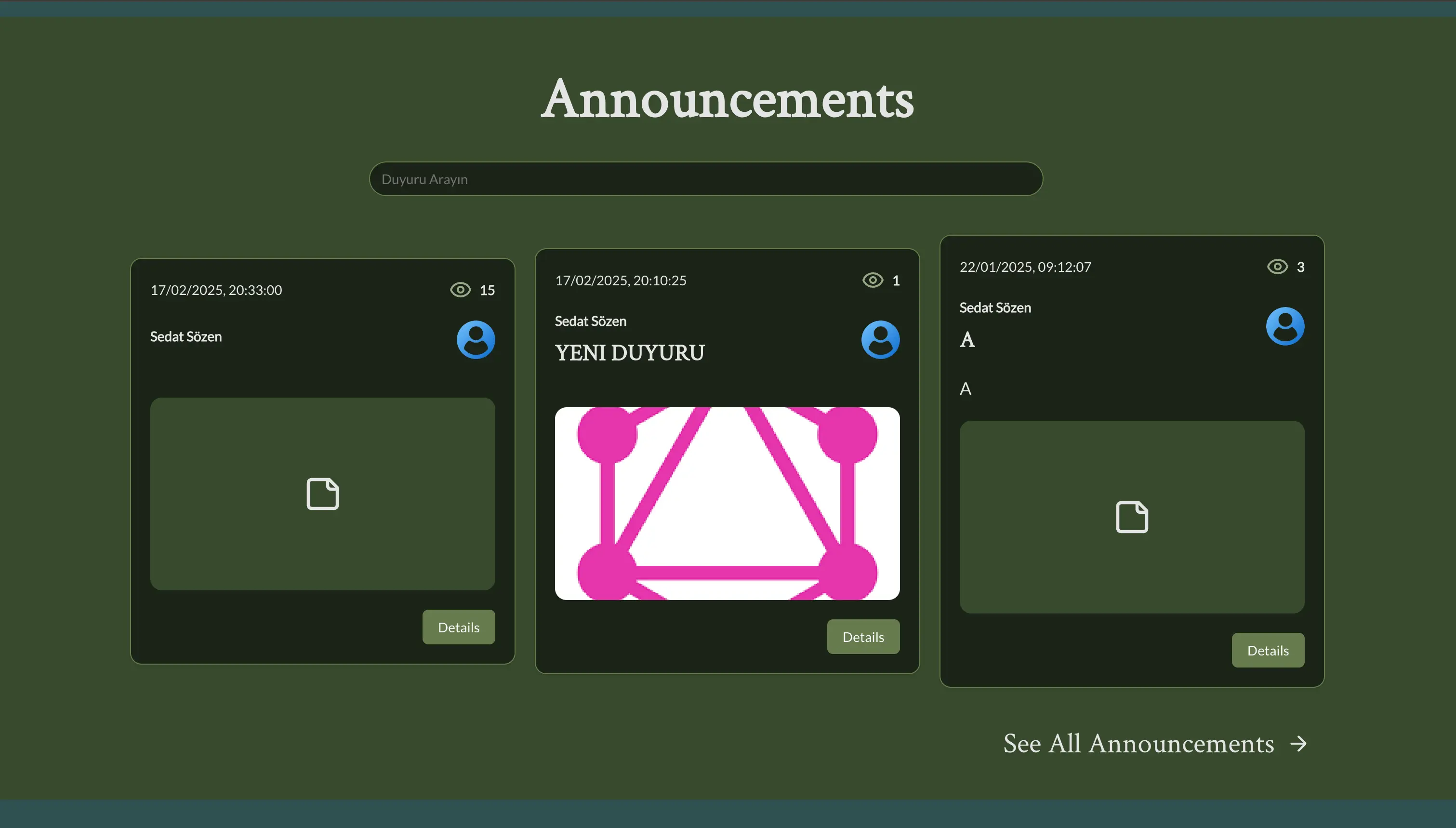Click the eye views icon showing 1

click(873, 280)
